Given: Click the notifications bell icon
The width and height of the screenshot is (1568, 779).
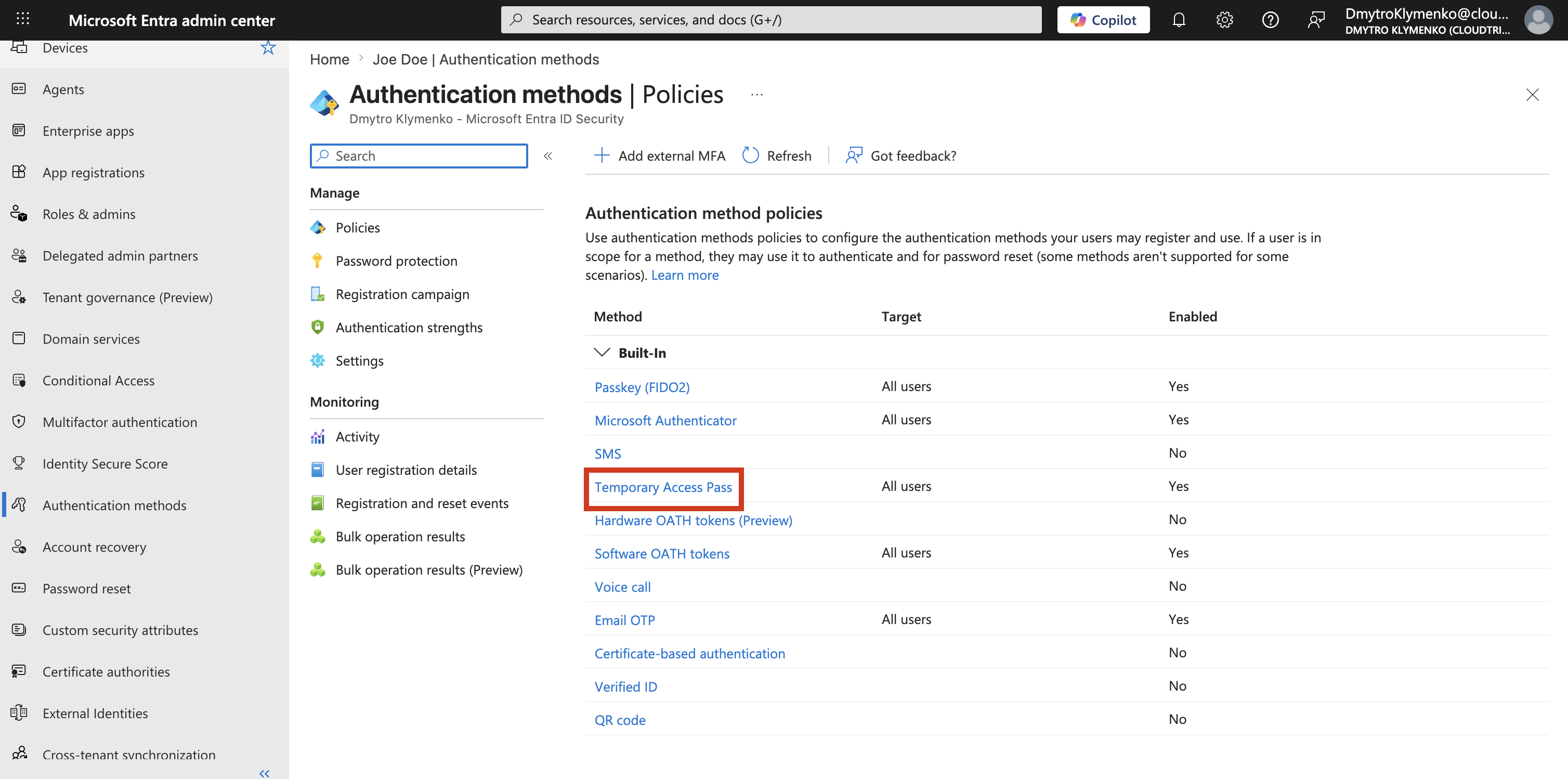Looking at the screenshot, I should tap(1179, 19).
